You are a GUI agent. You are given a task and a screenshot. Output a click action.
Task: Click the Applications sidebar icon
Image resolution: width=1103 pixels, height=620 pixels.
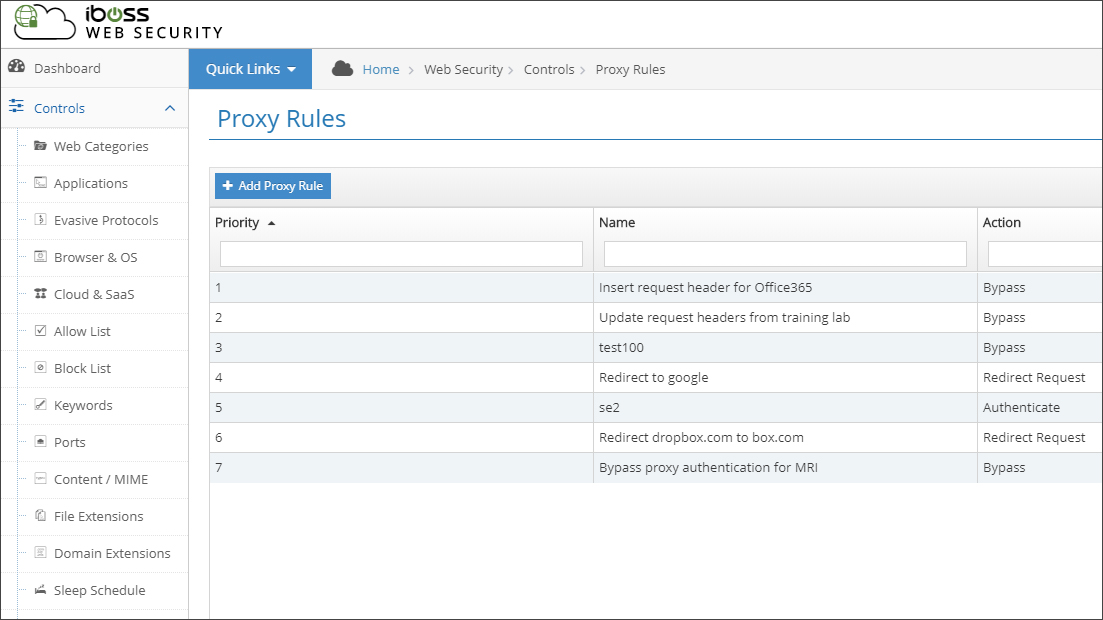(x=41, y=182)
